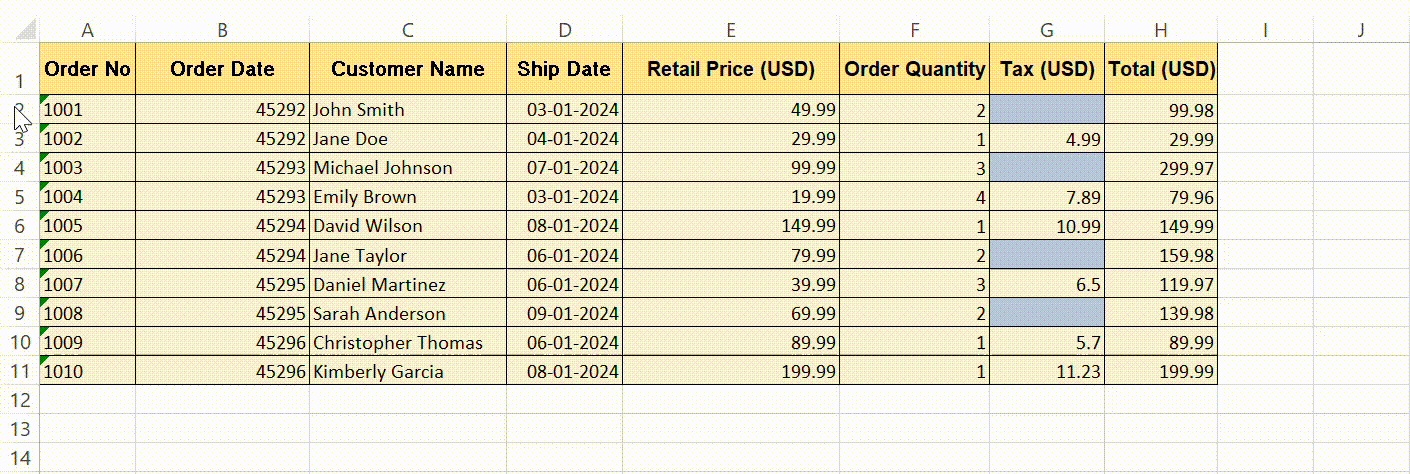The height and width of the screenshot is (474, 1410).
Task: Select the retail price 149.99
Action: pos(731,226)
